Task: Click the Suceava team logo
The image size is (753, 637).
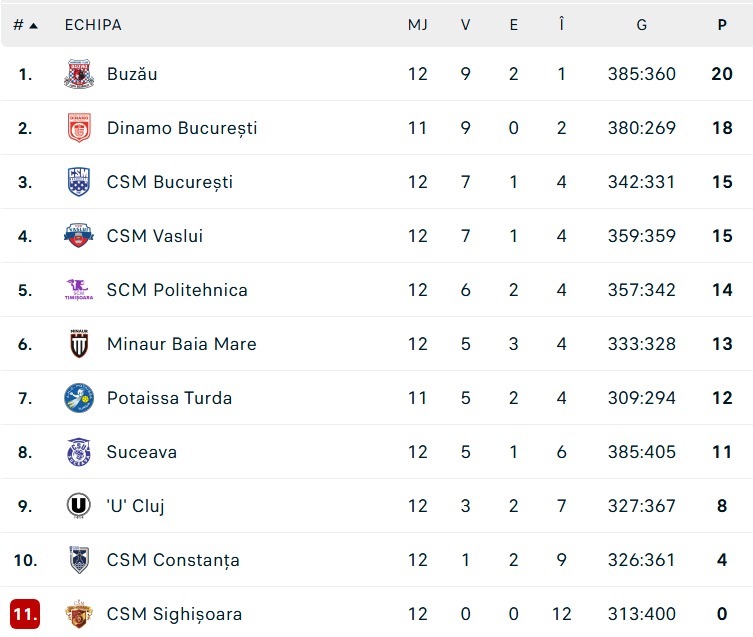Action: pos(79,452)
